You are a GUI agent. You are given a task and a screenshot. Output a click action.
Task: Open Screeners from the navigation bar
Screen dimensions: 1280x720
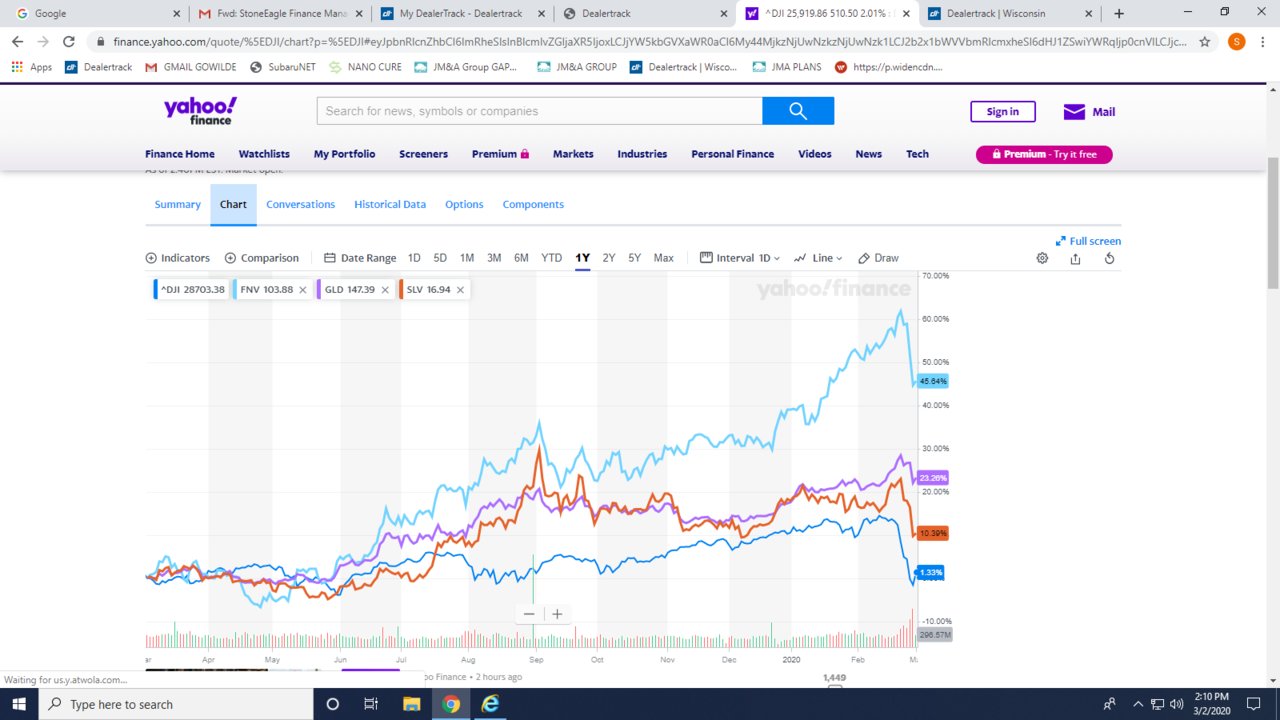click(x=423, y=154)
